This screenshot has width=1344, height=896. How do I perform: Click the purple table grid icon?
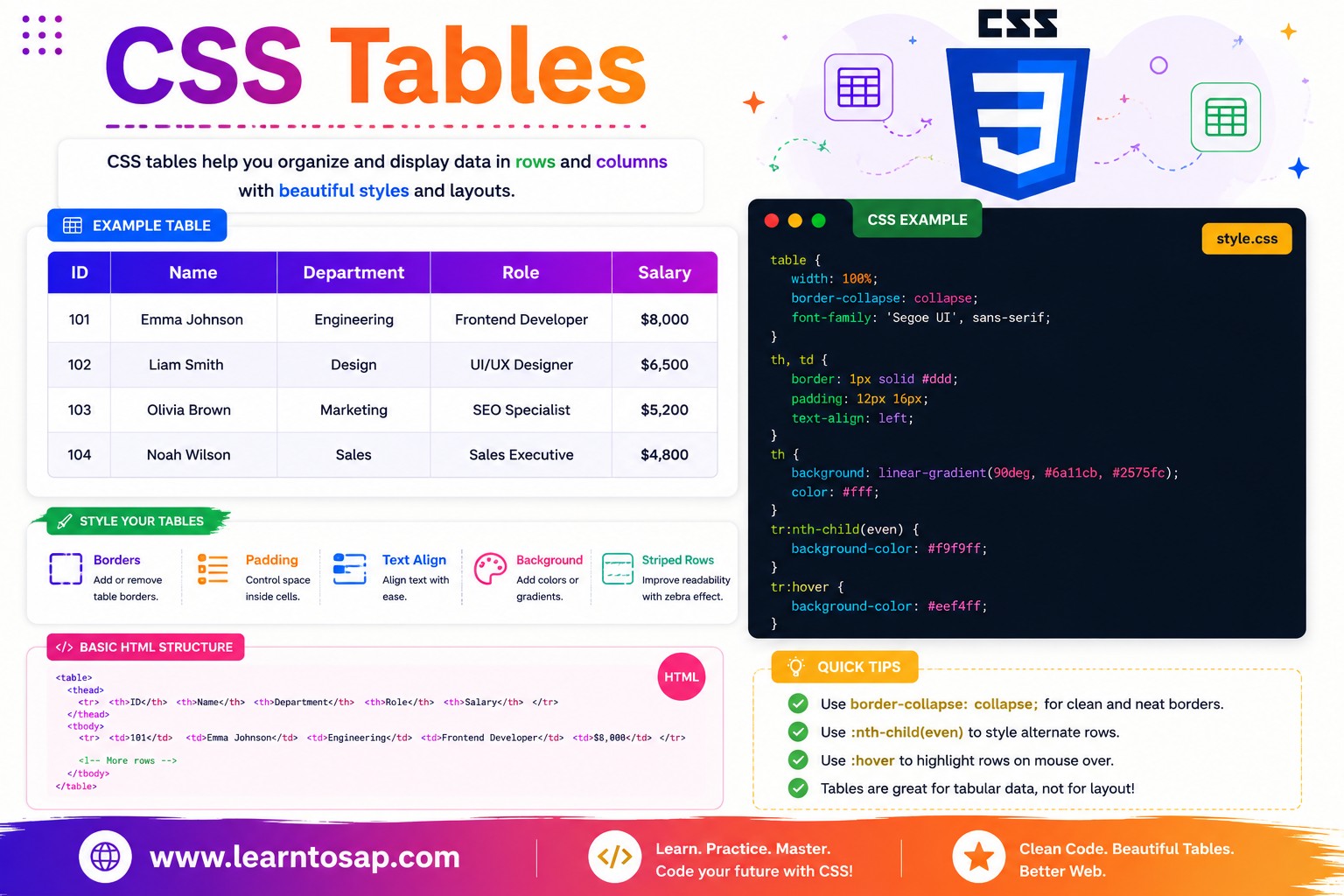pos(858,87)
